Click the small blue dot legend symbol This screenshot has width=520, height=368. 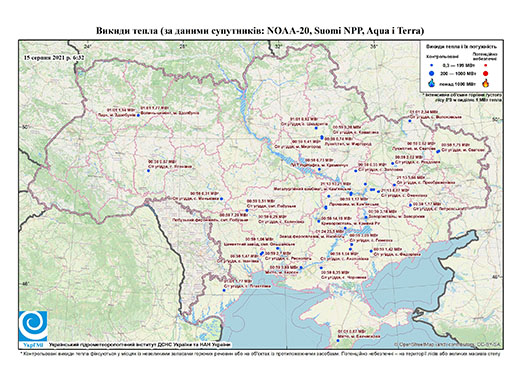pyautogui.click(x=432, y=65)
